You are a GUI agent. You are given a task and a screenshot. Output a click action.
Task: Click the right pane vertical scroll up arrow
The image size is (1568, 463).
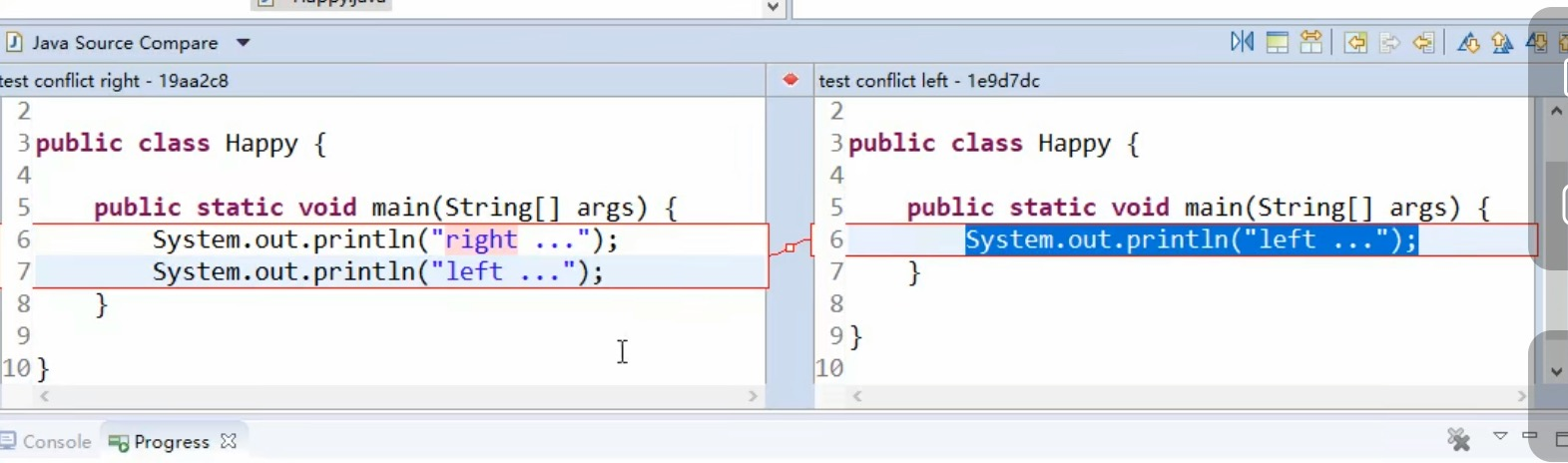pyautogui.click(x=1556, y=112)
